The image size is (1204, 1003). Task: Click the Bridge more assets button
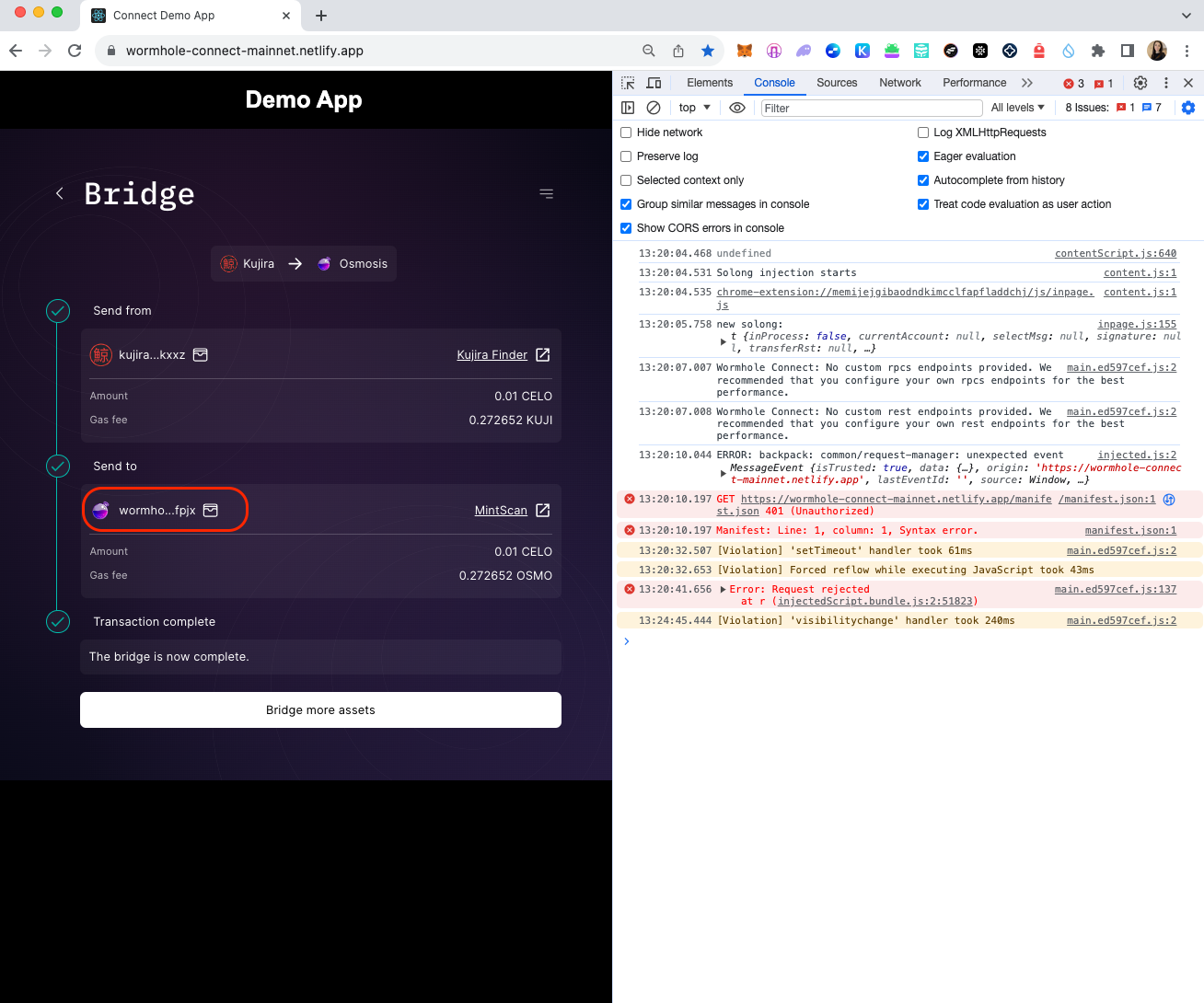320,709
